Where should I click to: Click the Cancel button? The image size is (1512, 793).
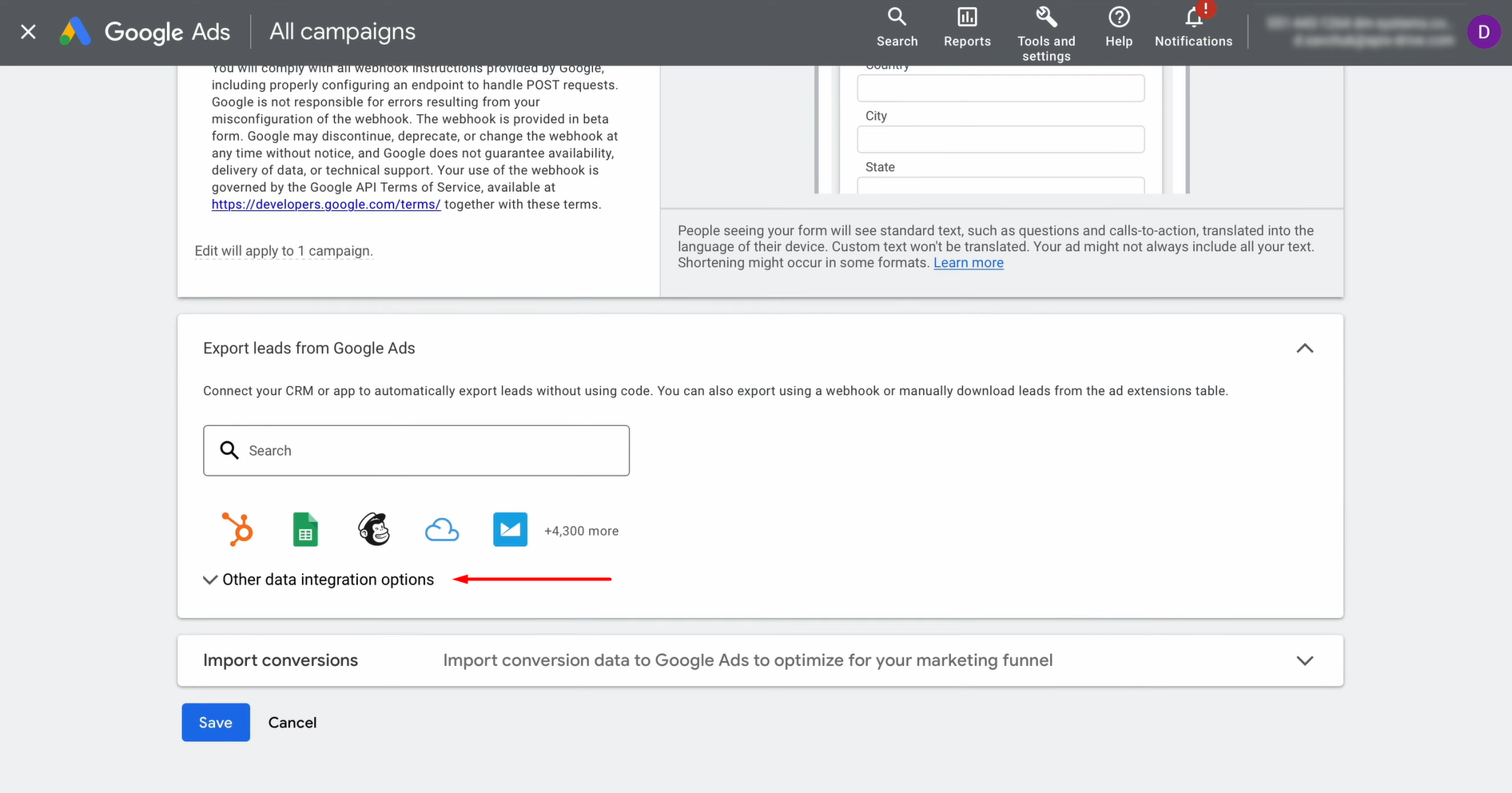click(x=292, y=722)
